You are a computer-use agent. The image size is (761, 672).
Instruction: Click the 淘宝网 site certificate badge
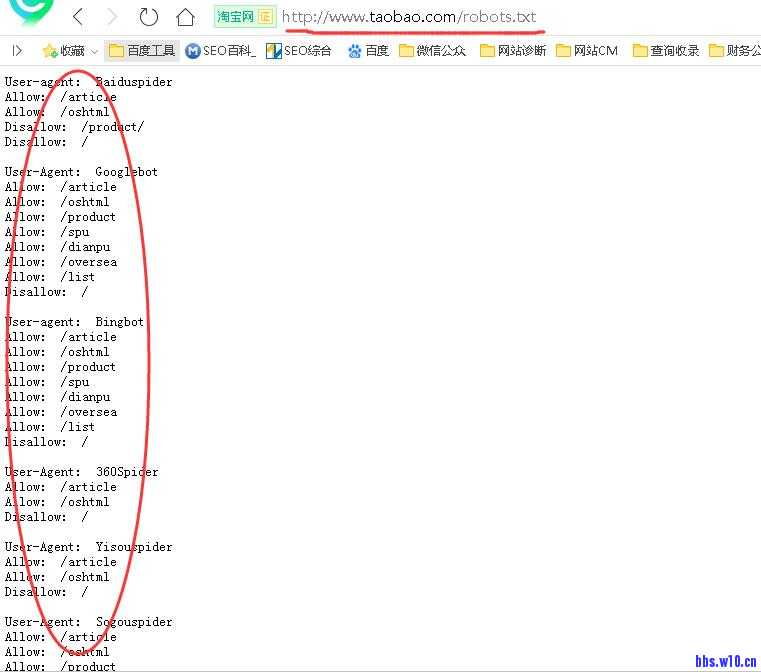tap(245, 17)
